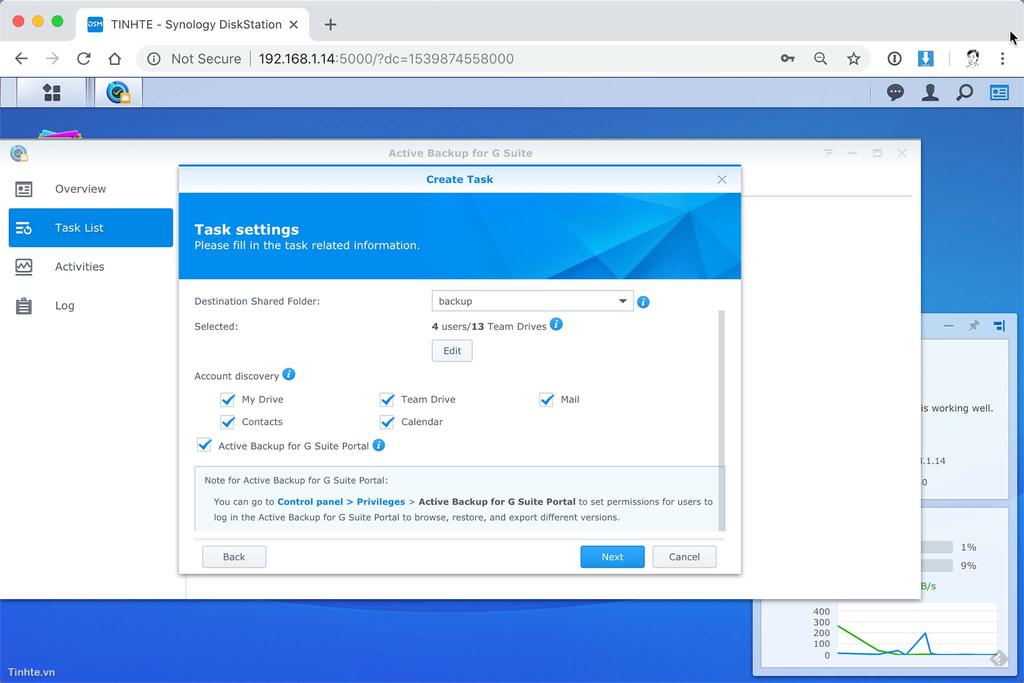Open the Chrome three-dot menu

pyautogui.click(x=1002, y=59)
